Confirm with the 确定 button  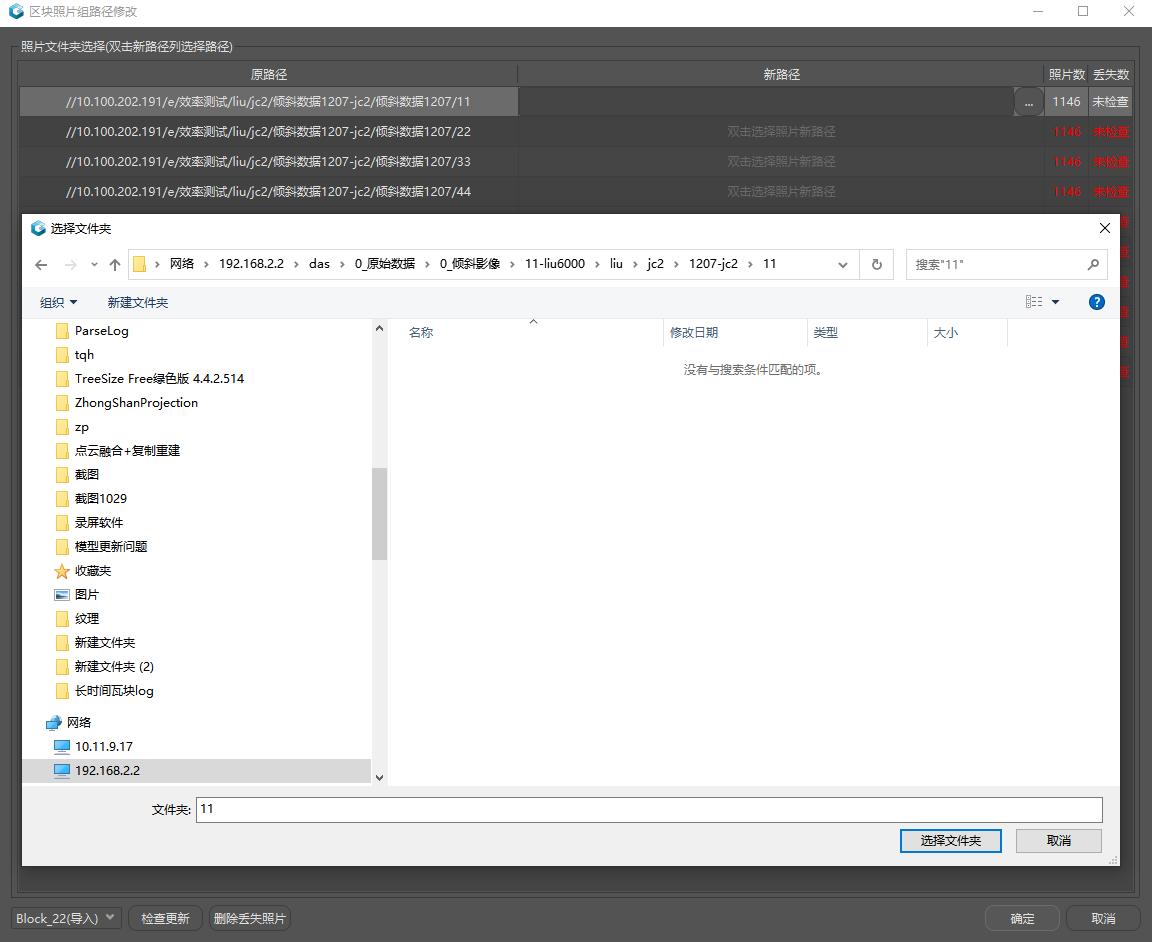(1022, 918)
